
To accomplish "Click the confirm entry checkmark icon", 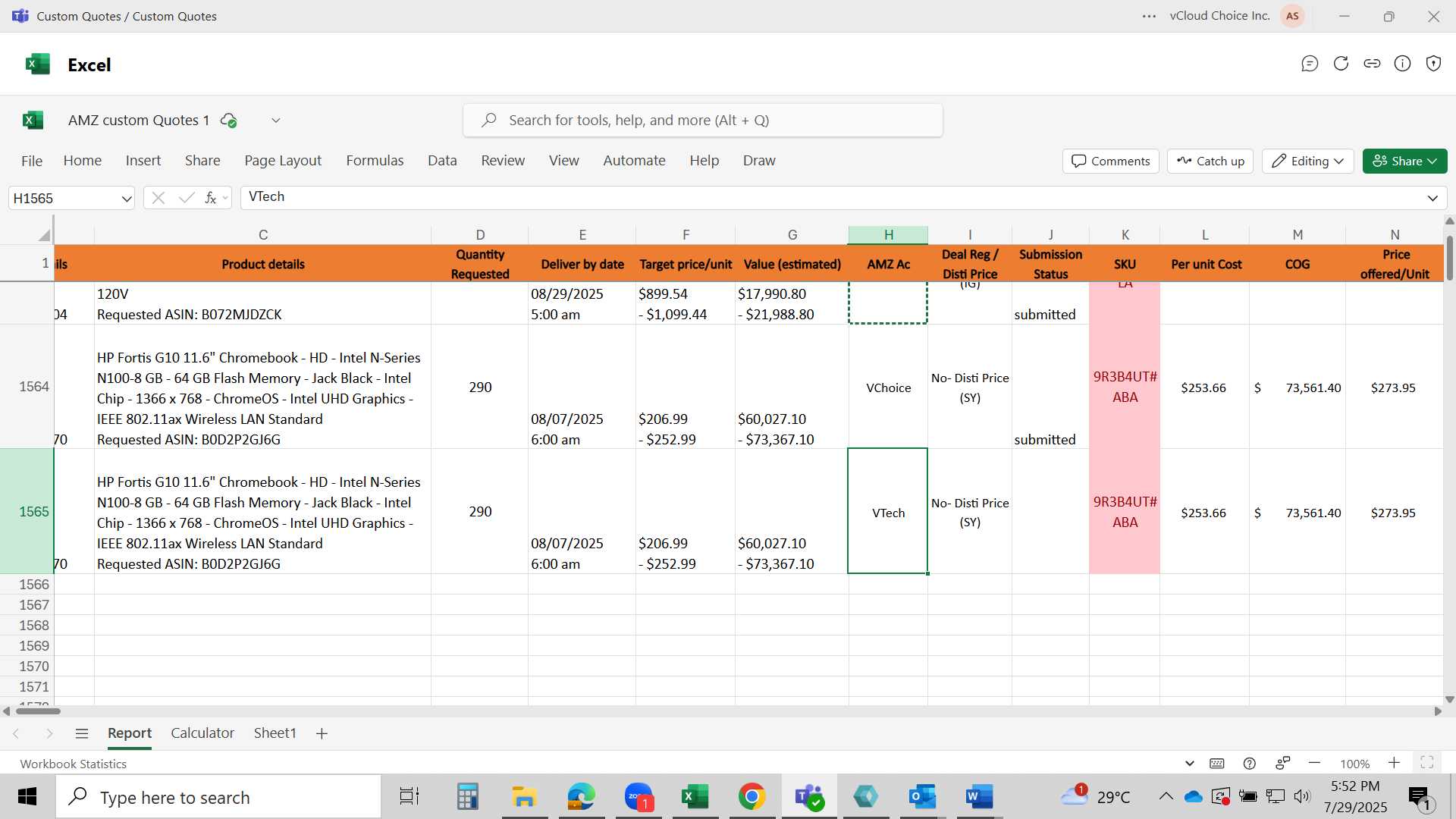I will click(187, 198).
